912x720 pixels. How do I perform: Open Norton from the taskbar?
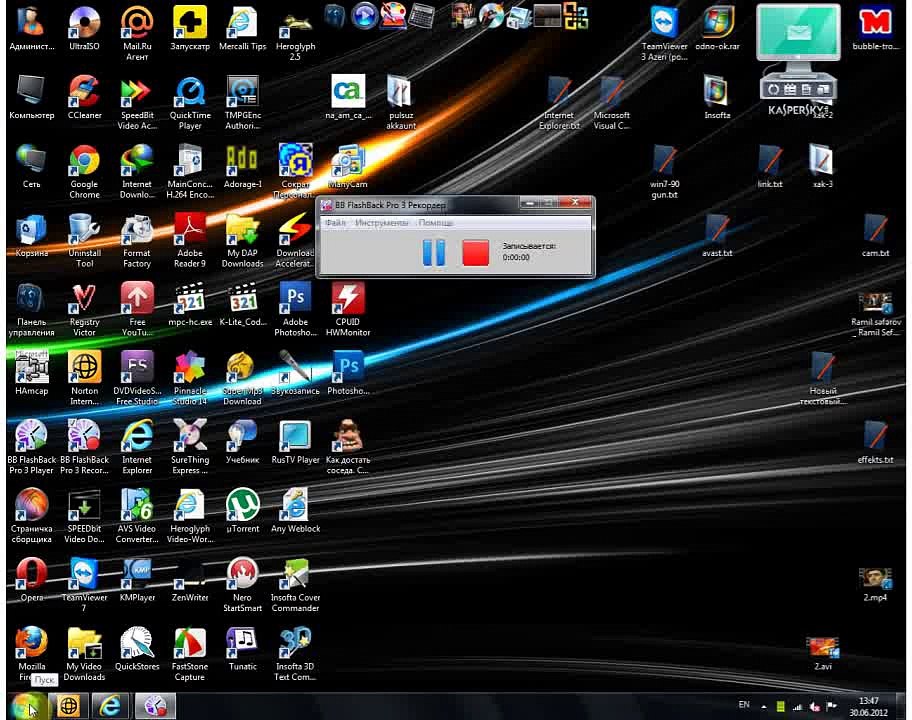point(68,706)
